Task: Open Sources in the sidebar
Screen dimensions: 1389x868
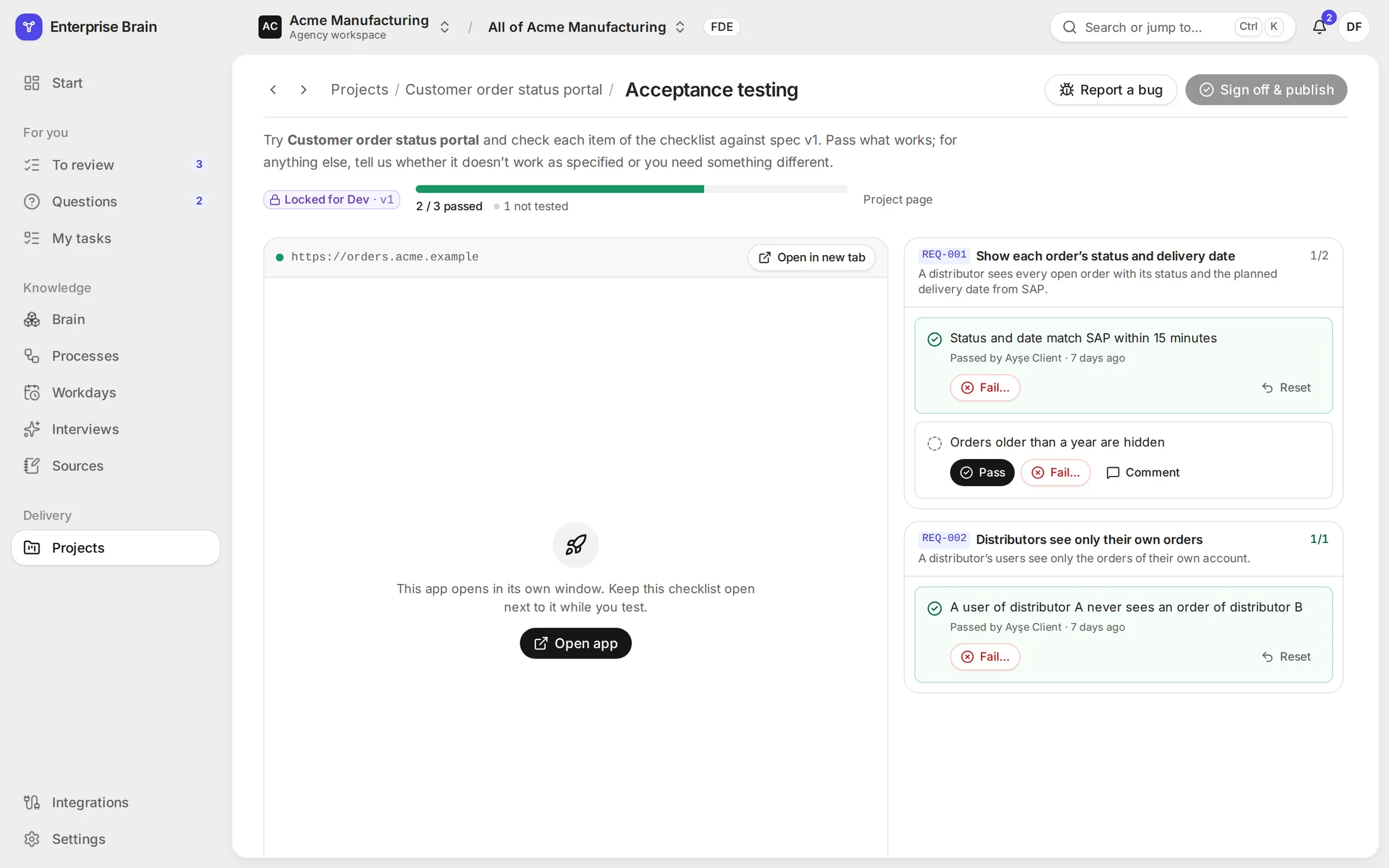Action: coord(116,465)
